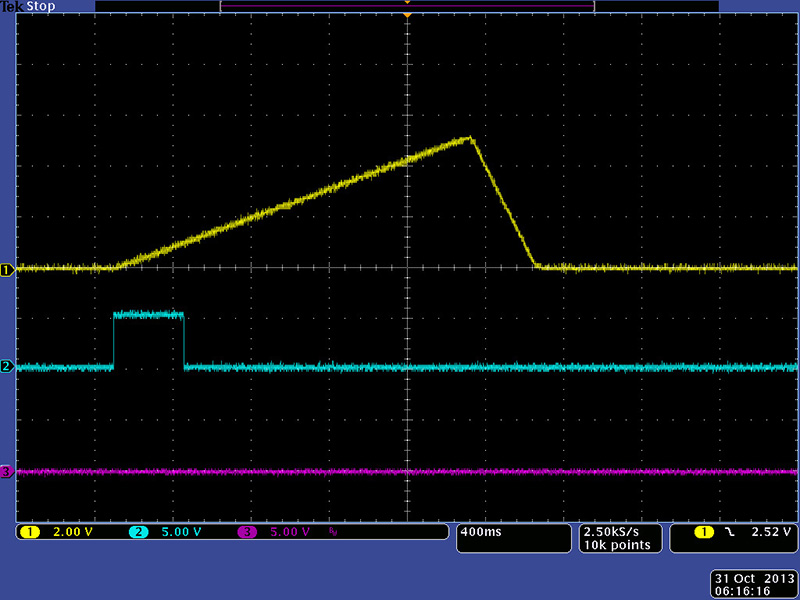
Task: Click the 2.52 V trigger level readout
Action: 769,532
